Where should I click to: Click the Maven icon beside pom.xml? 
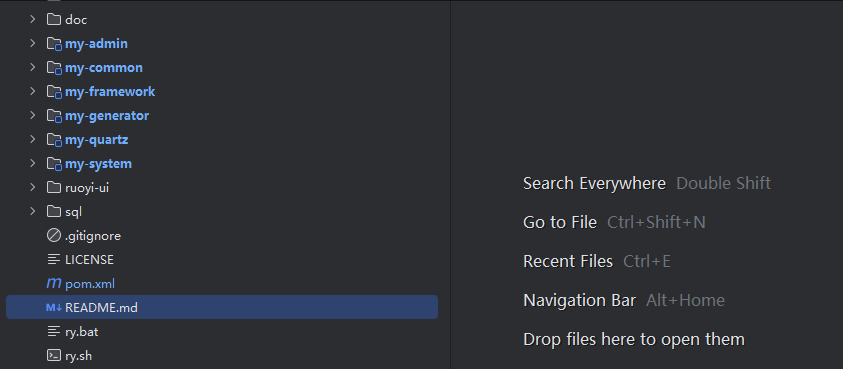tap(54, 283)
